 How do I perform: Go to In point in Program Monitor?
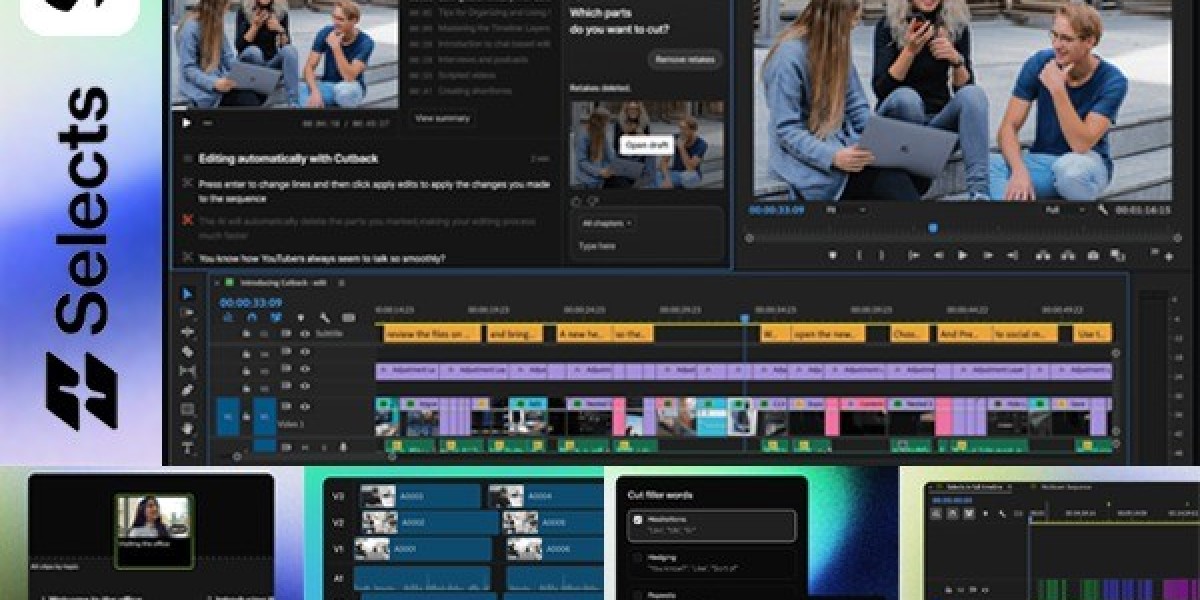coord(913,255)
